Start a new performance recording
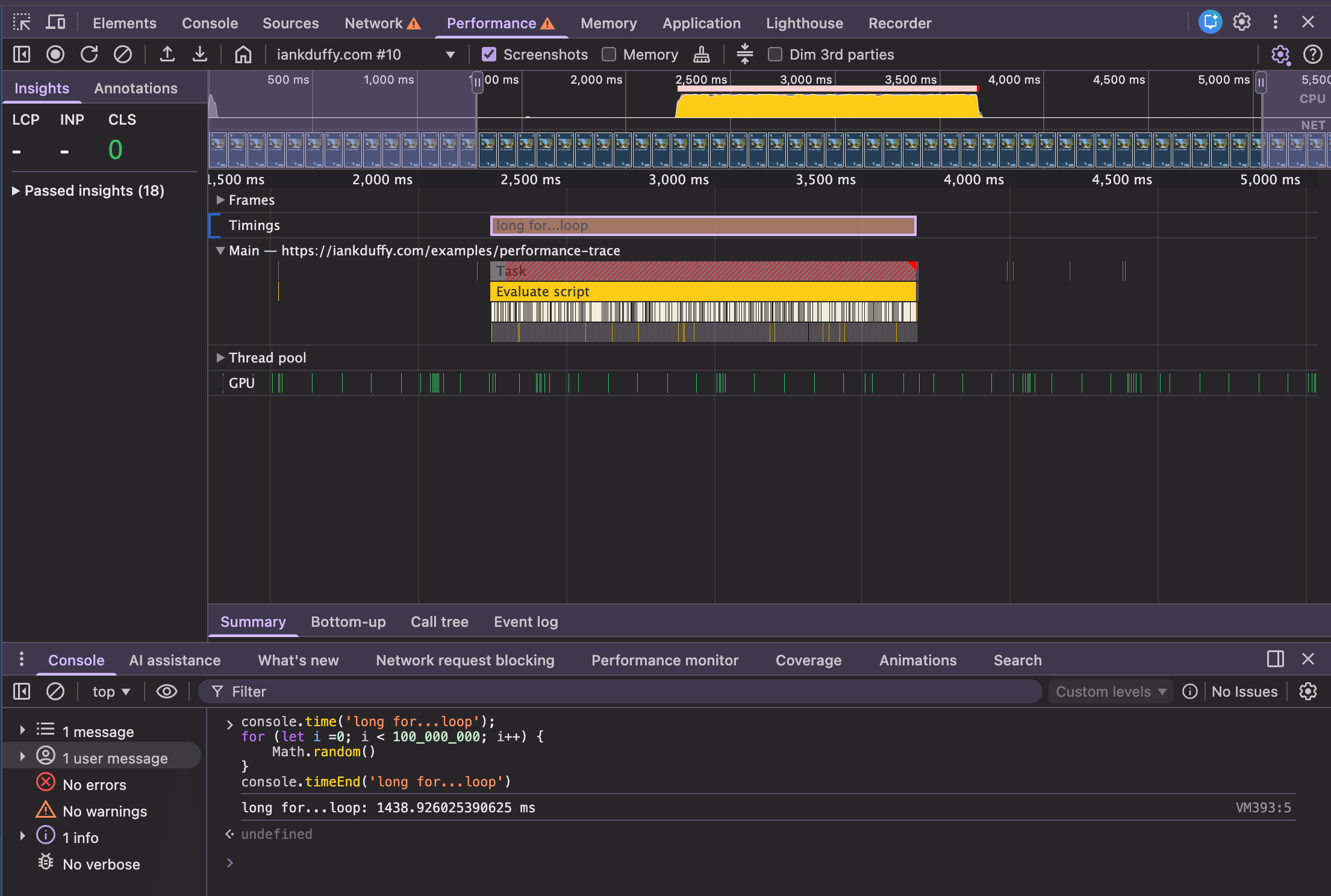The image size is (1331, 896). pyautogui.click(x=55, y=54)
